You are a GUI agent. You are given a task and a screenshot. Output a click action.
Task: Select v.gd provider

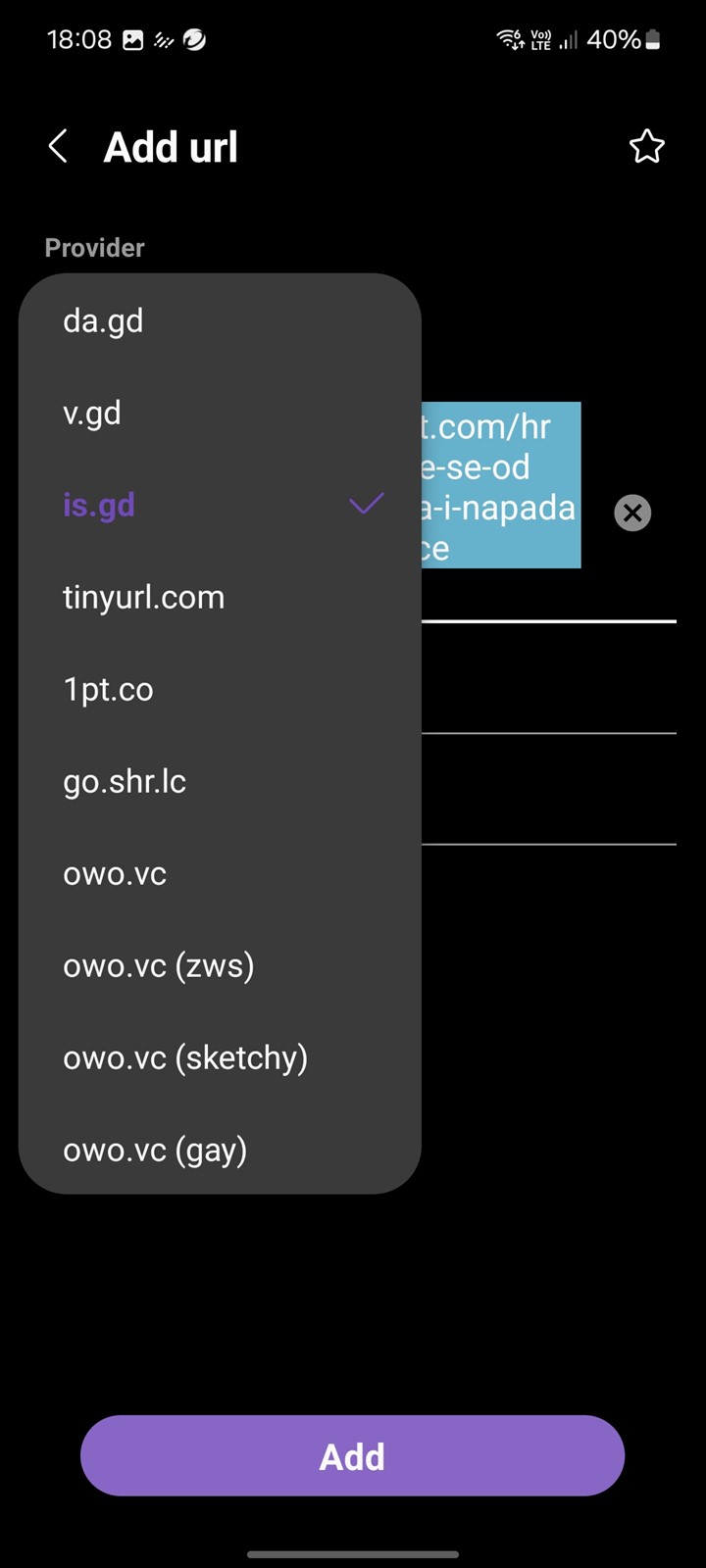tap(220, 413)
